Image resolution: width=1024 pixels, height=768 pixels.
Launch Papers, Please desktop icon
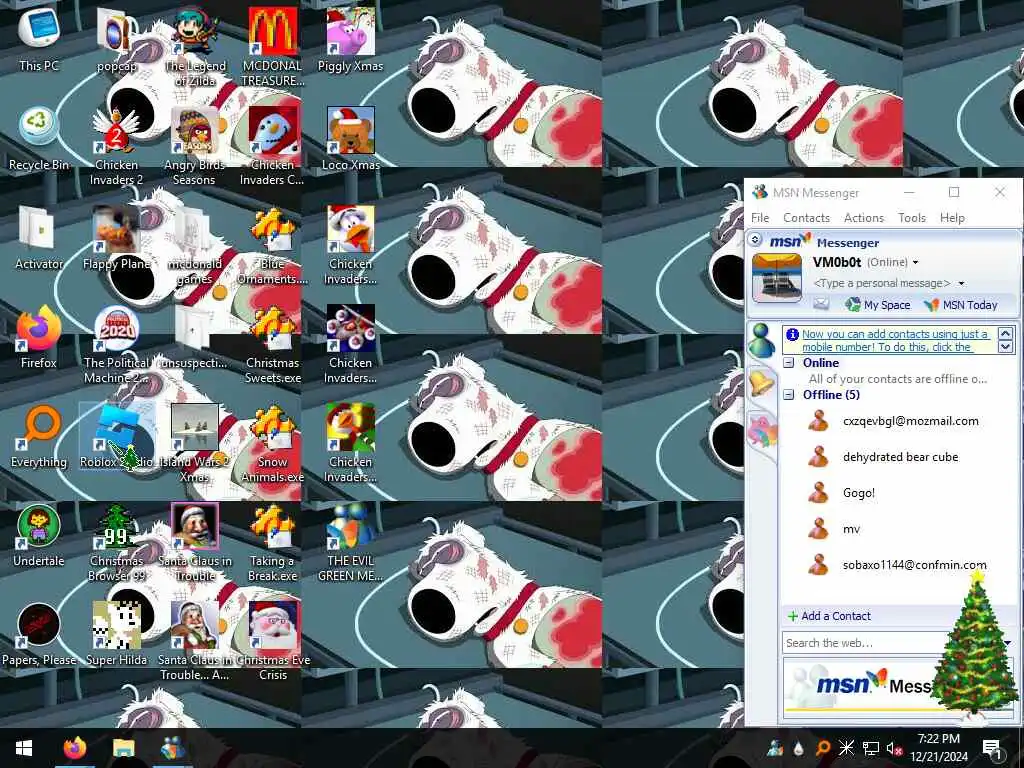point(39,635)
